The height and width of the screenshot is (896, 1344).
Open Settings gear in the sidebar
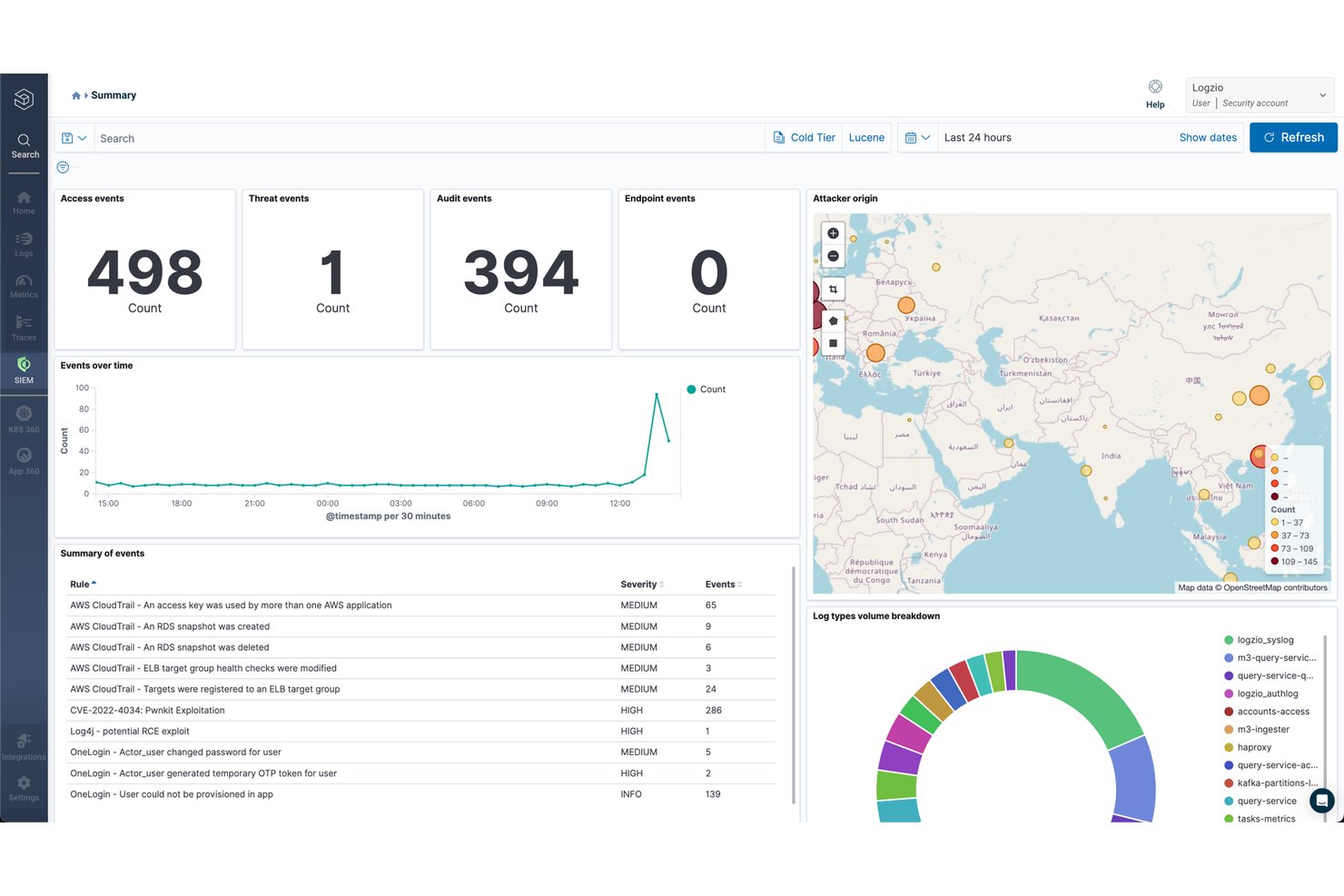click(x=24, y=789)
